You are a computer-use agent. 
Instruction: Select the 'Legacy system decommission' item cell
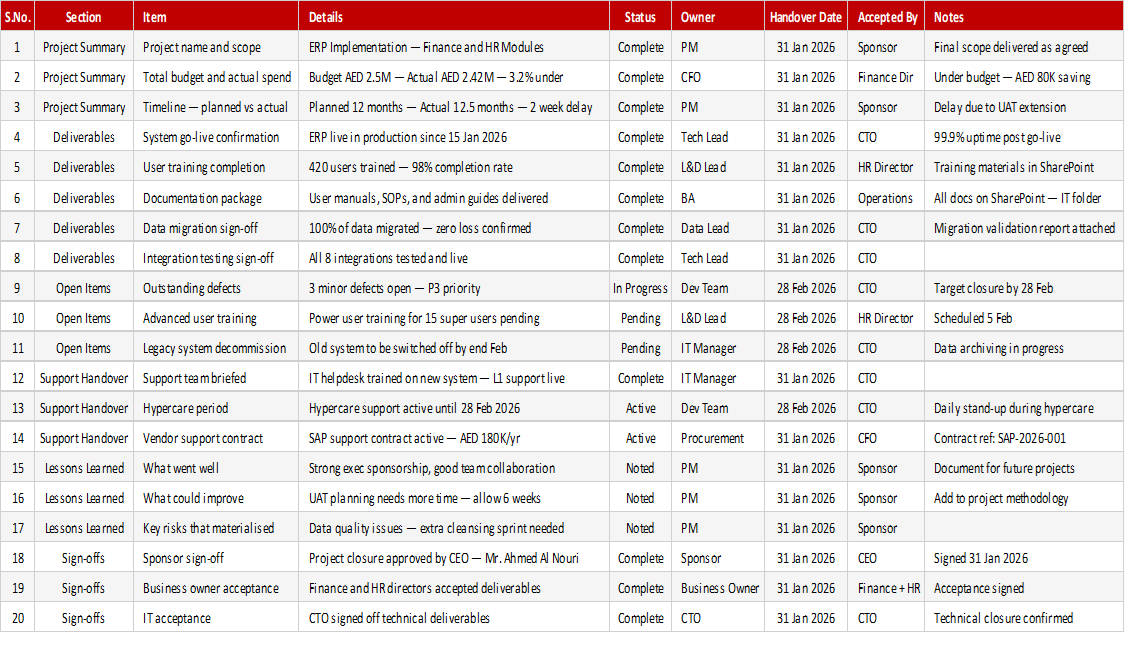pos(216,349)
